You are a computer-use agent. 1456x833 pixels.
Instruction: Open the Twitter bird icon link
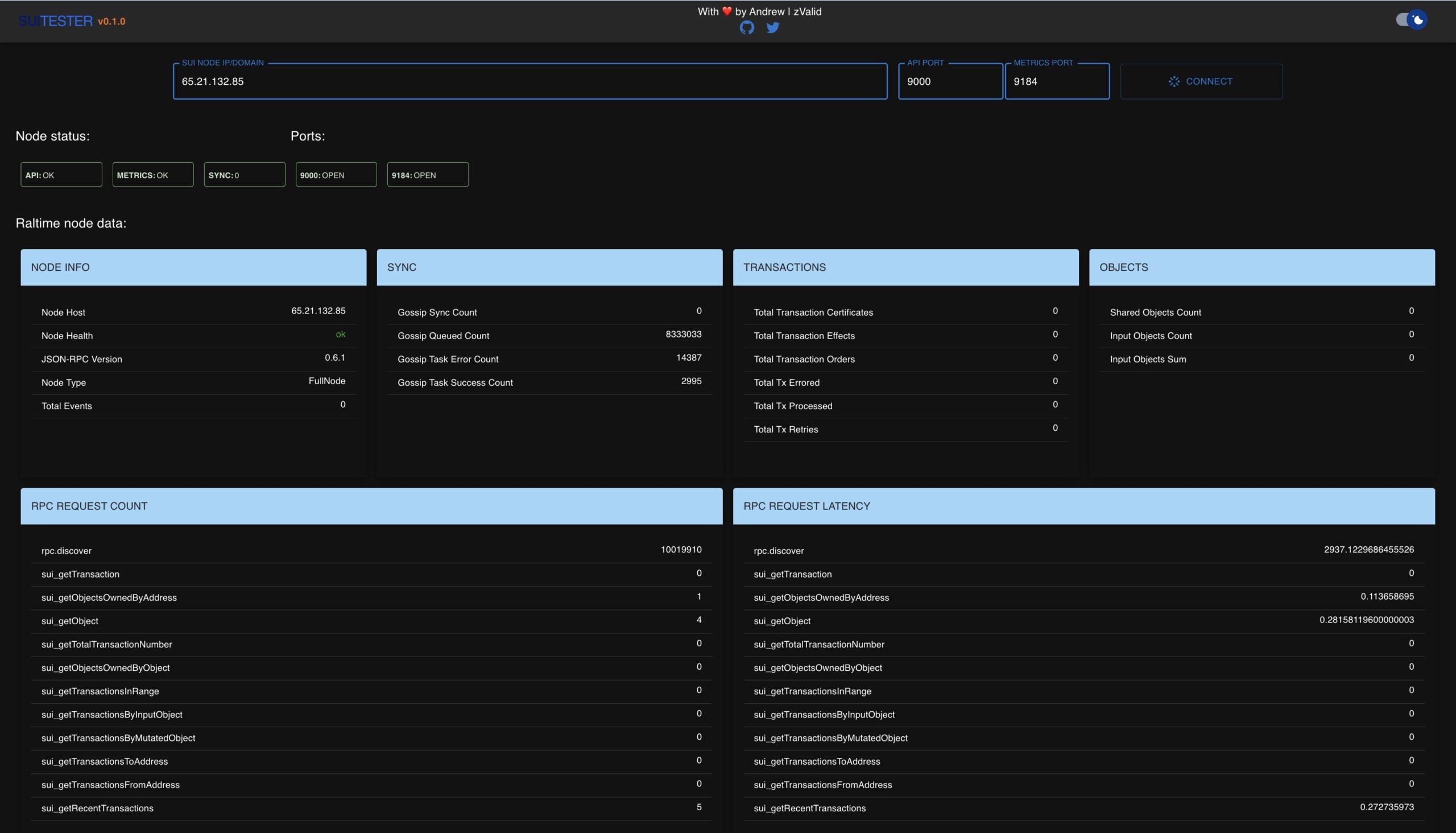772,27
